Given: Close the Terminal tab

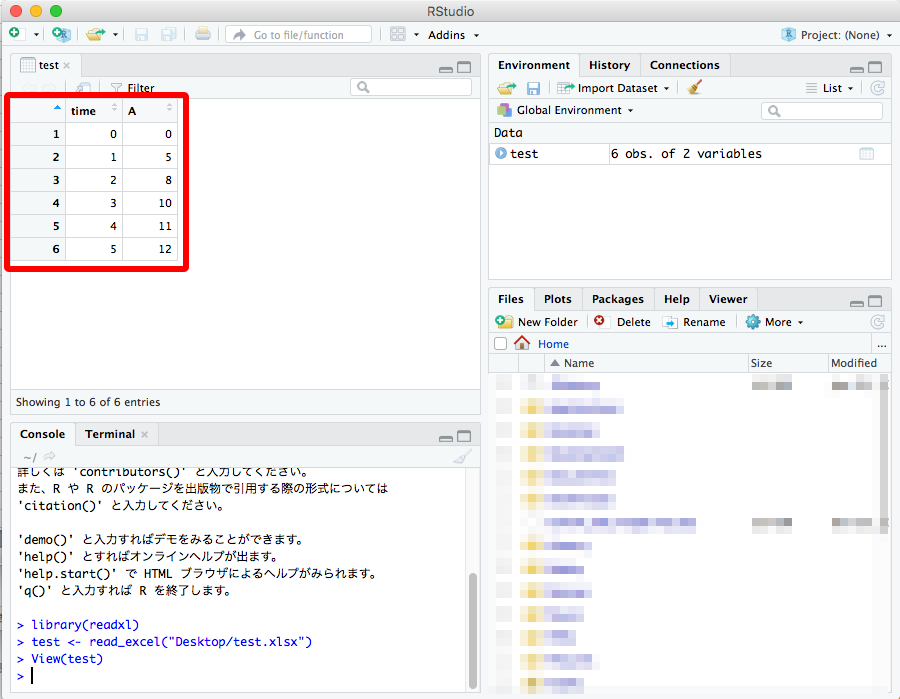Looking at the screenshot, I should (145, 434).
